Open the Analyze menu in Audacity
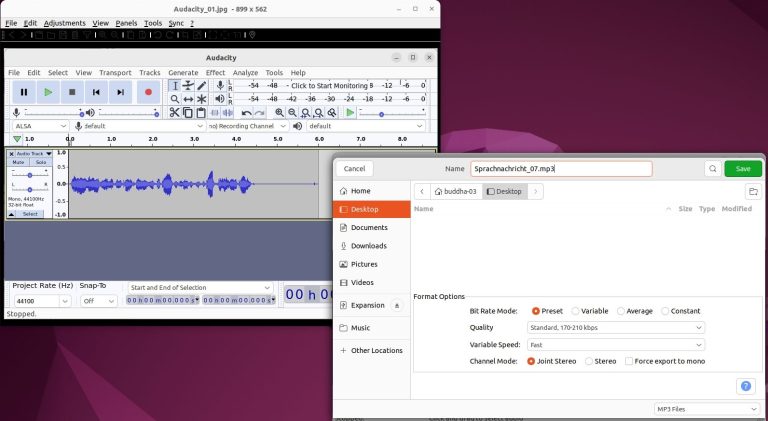This screenshot has width=768, height=421. pos(245,72)
